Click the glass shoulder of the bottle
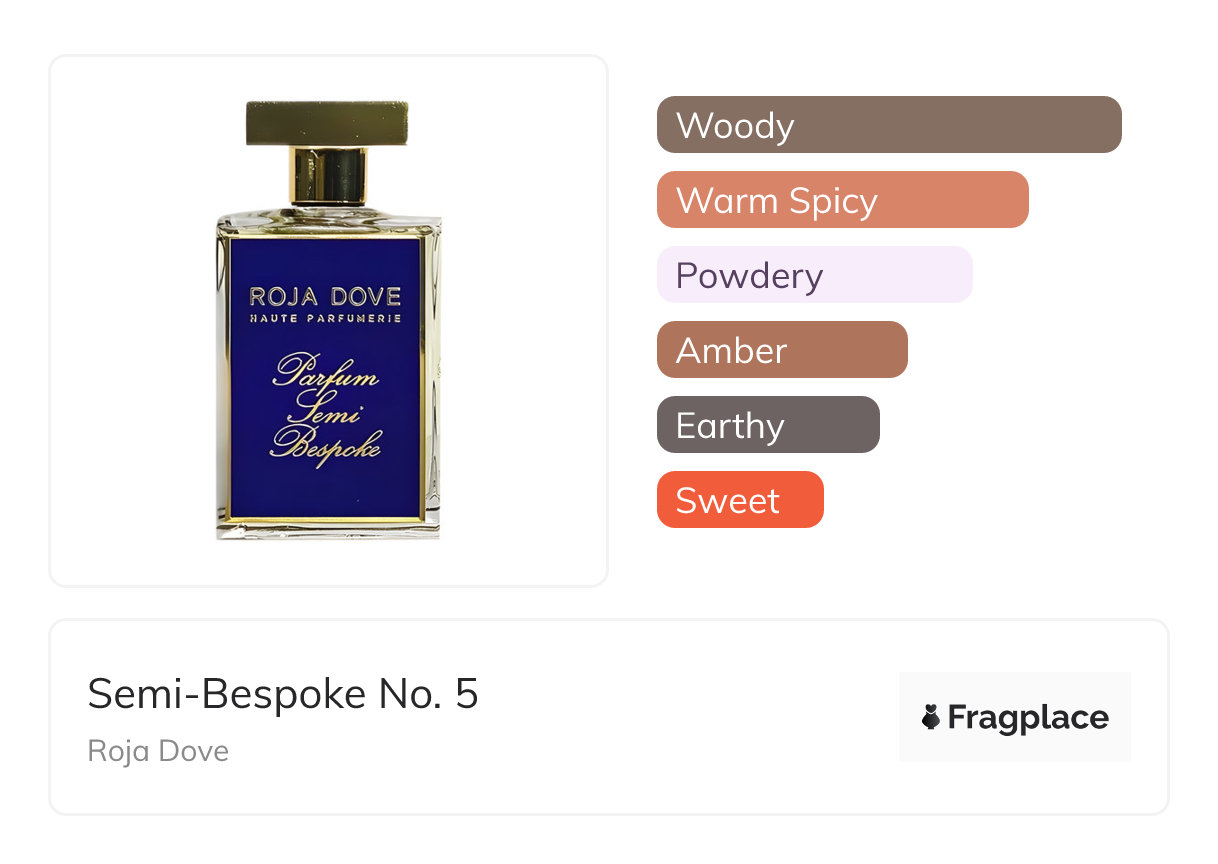The width and height of the screenshot is (1218, 864). click(x=327, y=218)
